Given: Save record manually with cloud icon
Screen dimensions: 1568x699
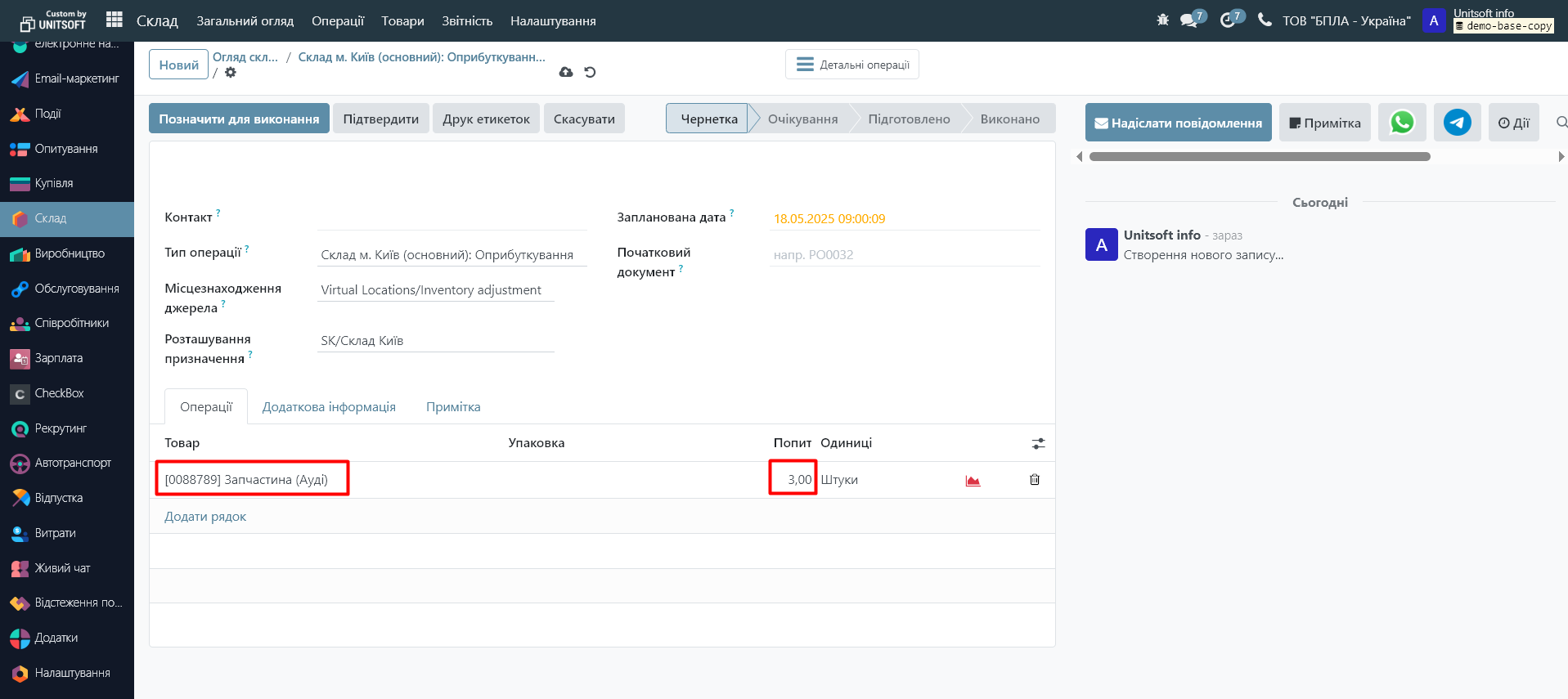Looking at the screenshot, I should pyautogui.click(x=566, y=72).
